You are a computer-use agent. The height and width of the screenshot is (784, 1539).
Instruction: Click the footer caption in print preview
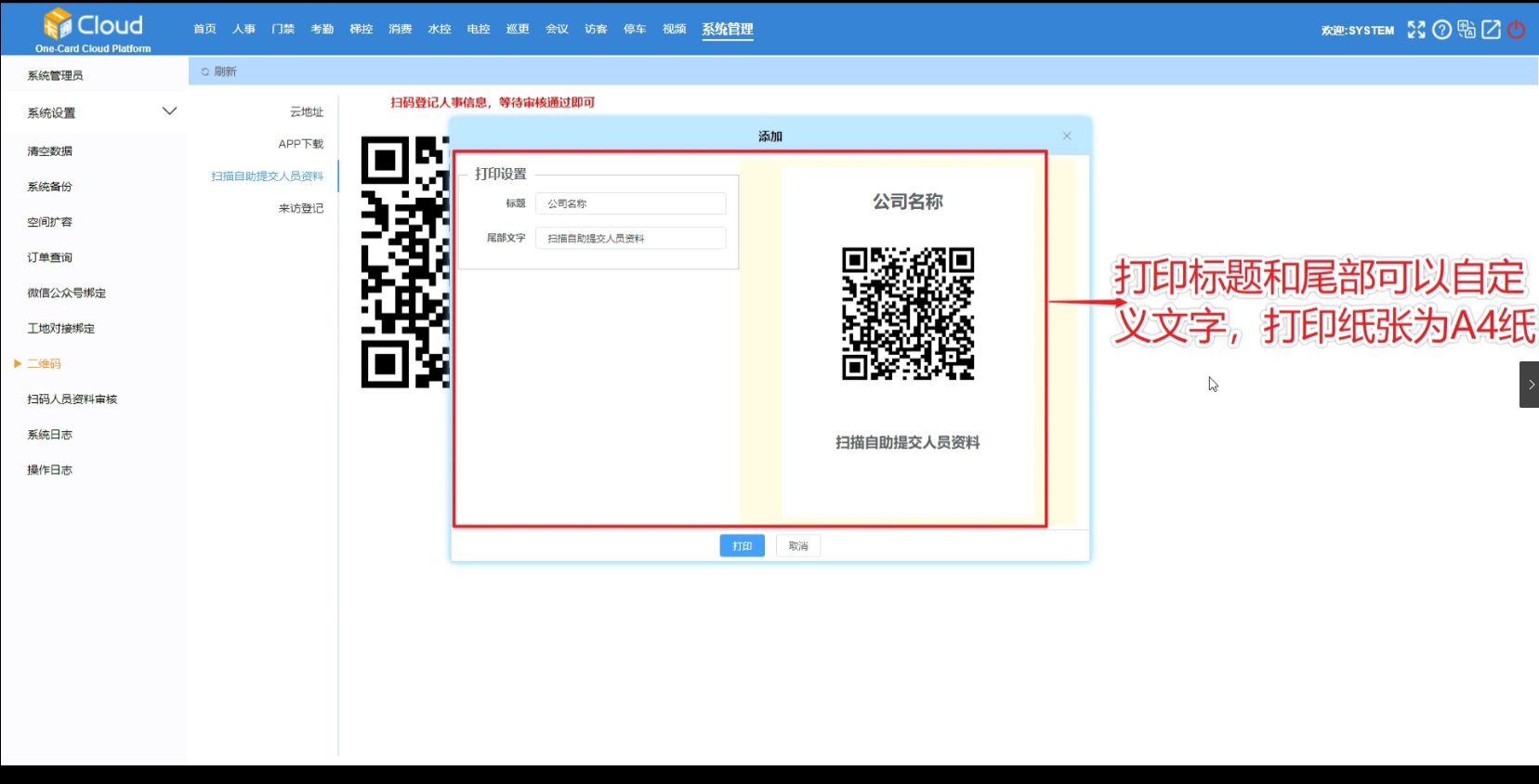[908, 443]
